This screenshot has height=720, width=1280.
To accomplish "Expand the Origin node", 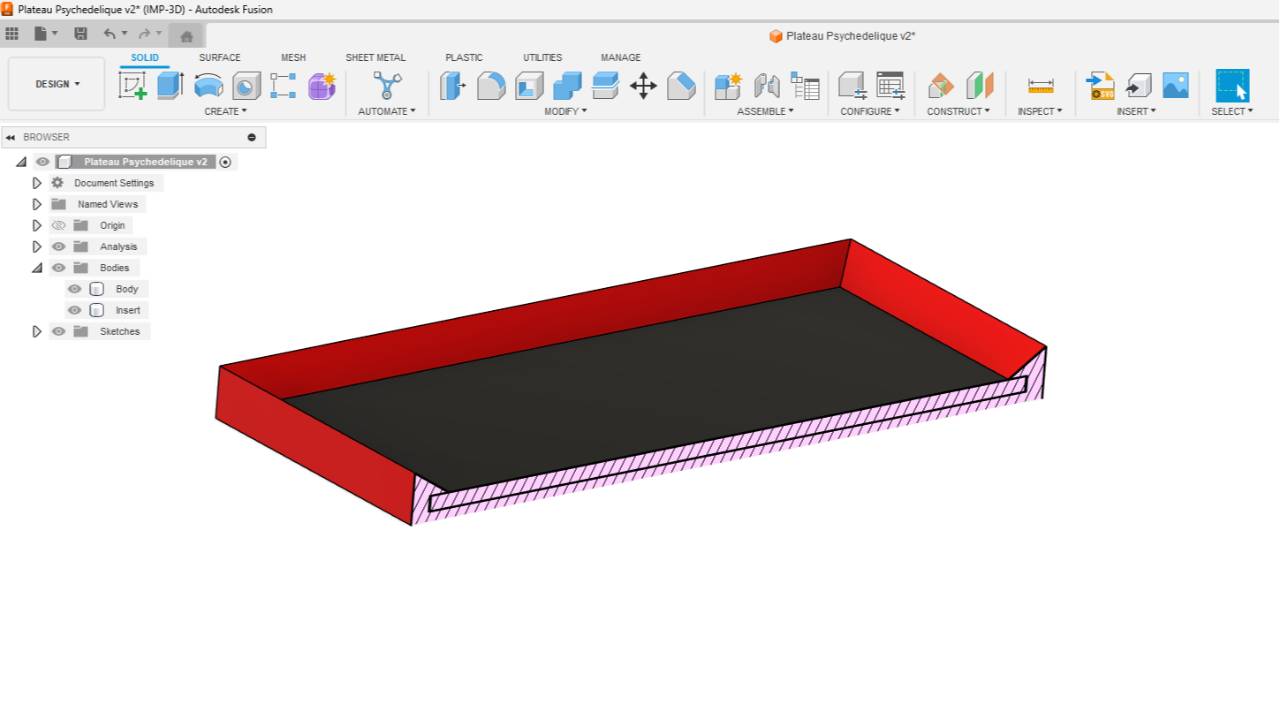I will click(x=37, y=226).
